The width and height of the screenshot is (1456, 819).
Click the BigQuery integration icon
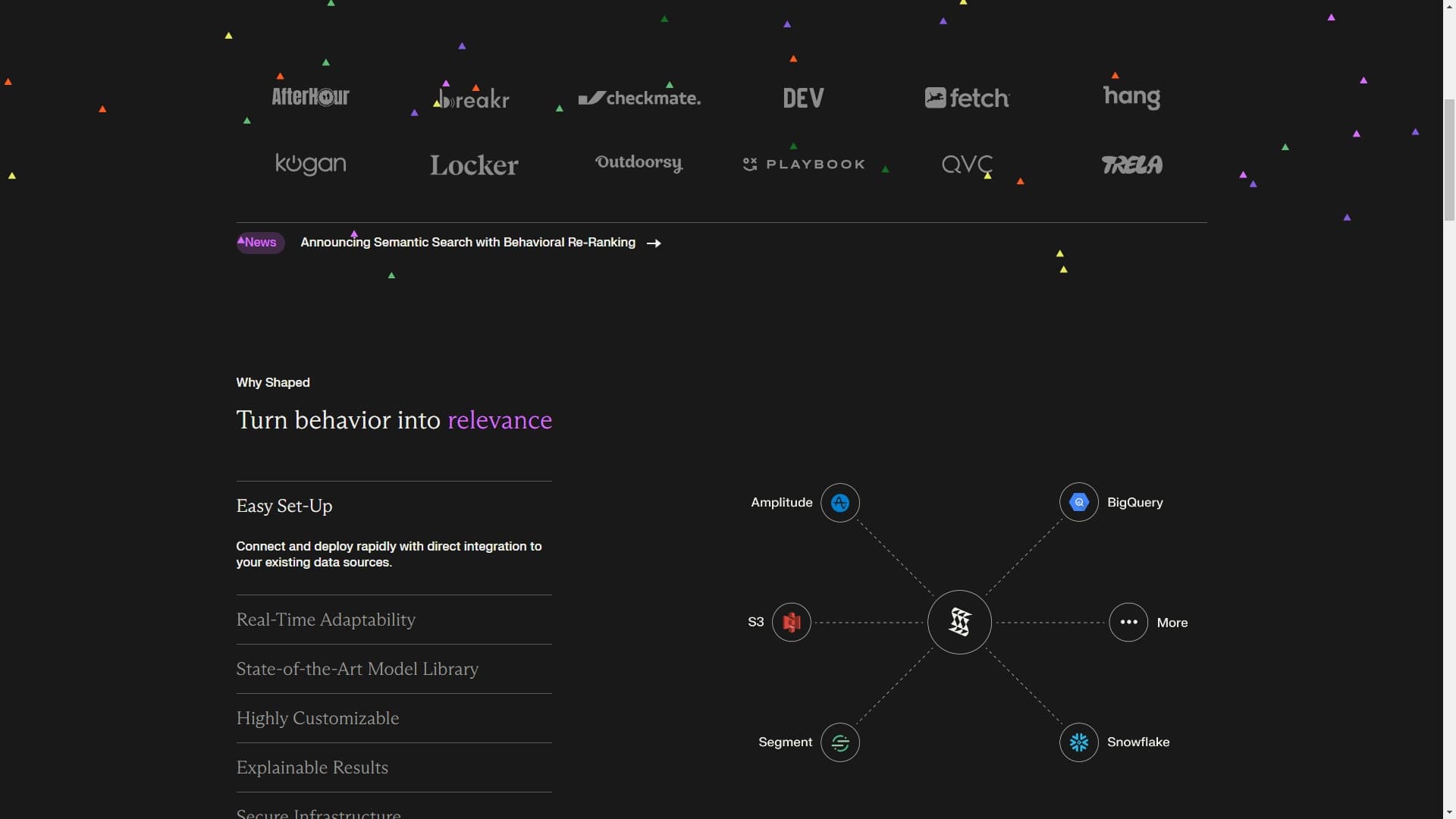(1079, 502)
